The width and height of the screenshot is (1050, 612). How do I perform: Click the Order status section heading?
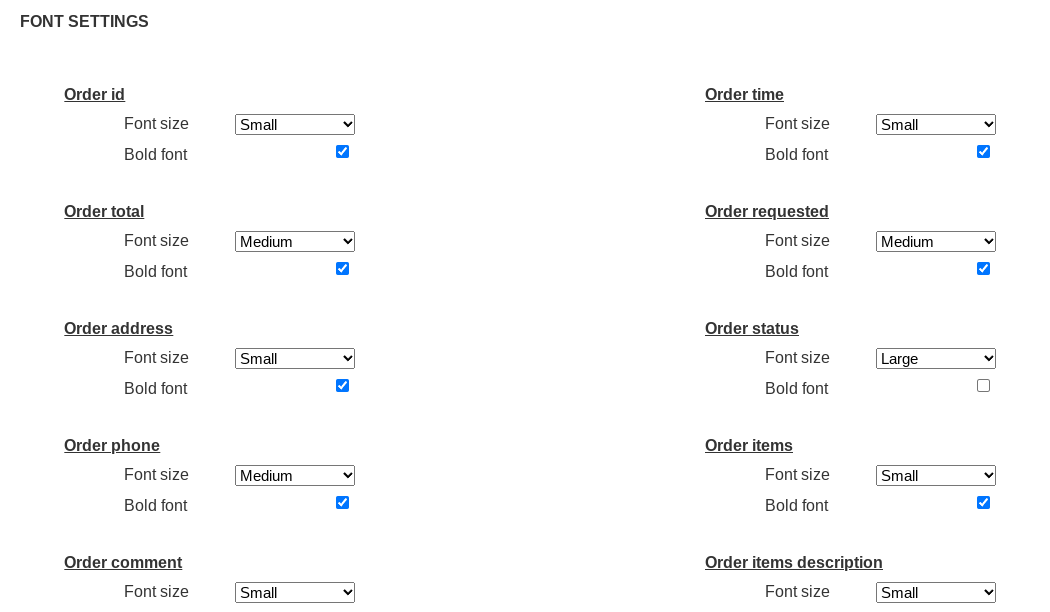coord(752,329)
